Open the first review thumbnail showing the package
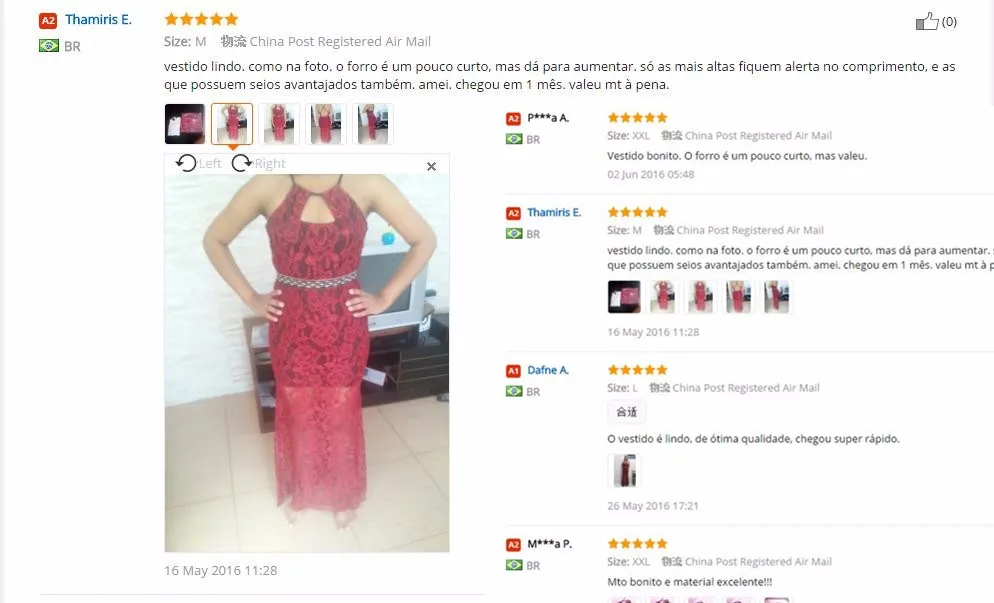The height and width of the screenshot is (603, 994). (185, 124)
